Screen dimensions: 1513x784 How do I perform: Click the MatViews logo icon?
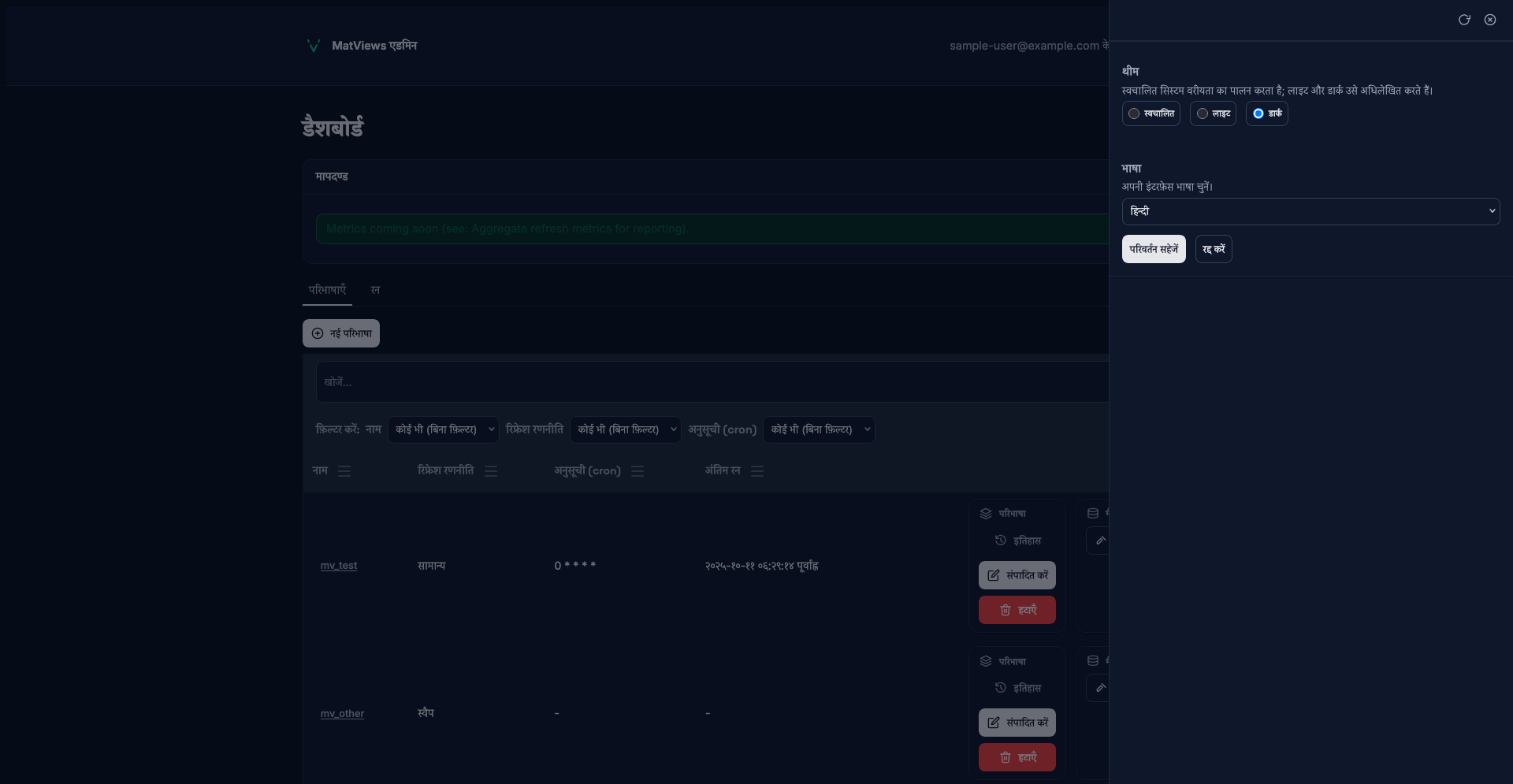pos(313,46)
